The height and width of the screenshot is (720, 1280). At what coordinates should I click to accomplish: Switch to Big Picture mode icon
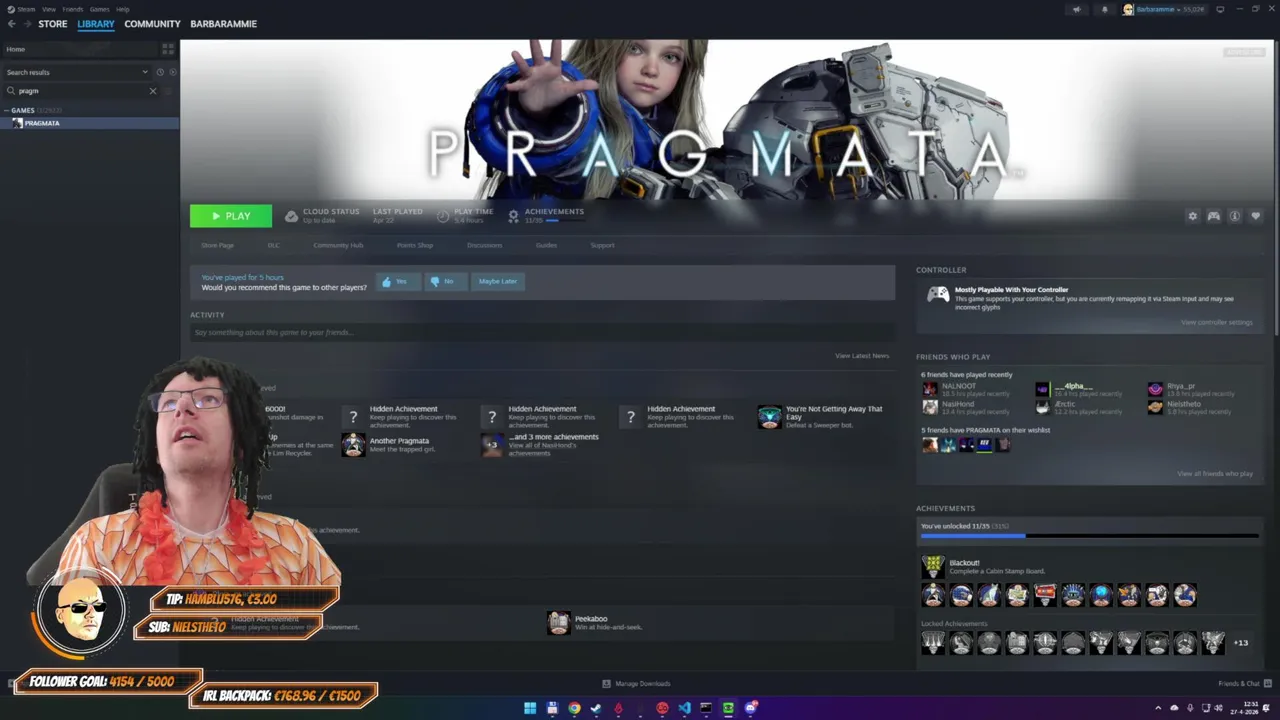(x=1220, y=9)
